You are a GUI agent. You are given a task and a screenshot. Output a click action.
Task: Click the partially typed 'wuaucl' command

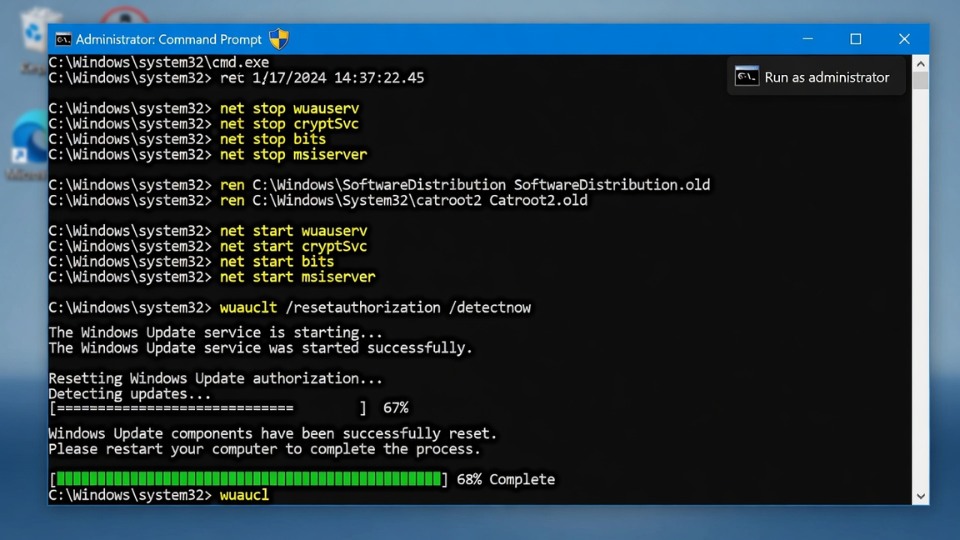244,495
